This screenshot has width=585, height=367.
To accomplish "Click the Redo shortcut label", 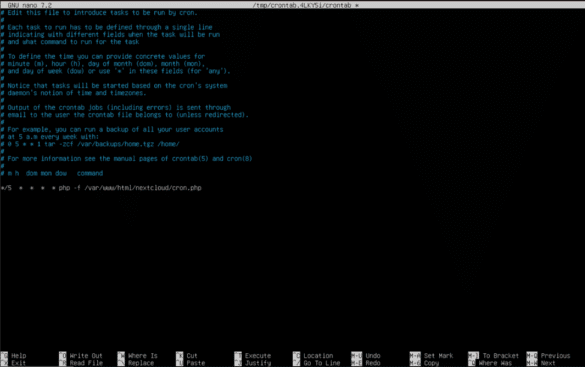I will [x=373, y=363].
